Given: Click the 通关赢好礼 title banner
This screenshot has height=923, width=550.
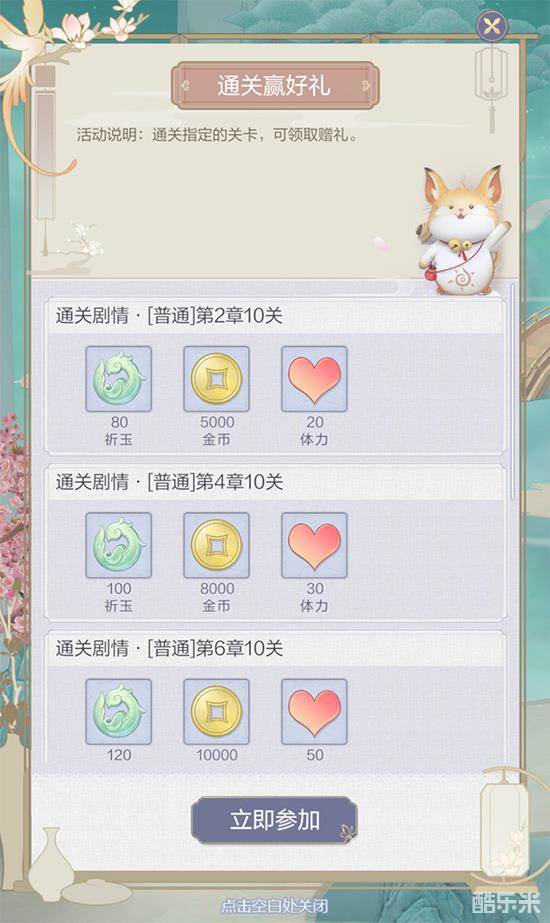Looking at the screenshot, I should (274, 85).
